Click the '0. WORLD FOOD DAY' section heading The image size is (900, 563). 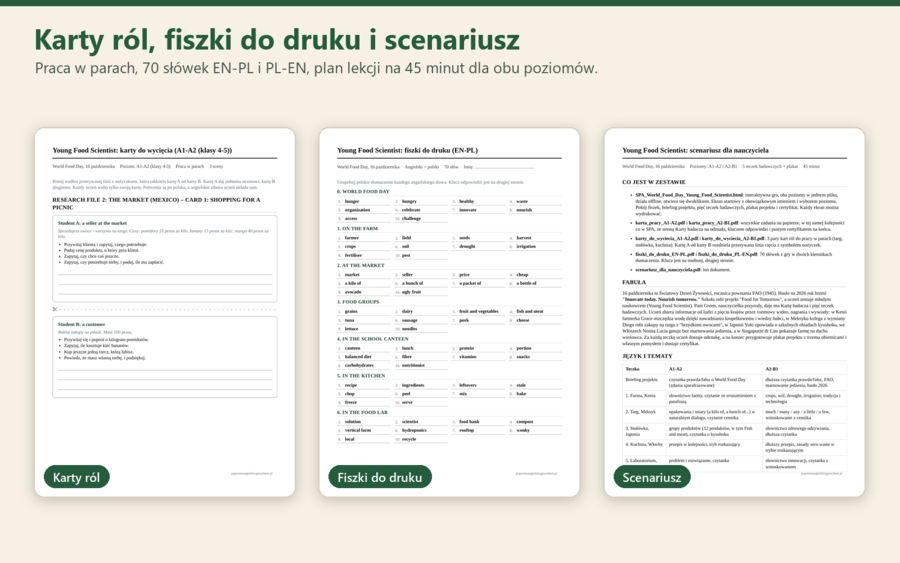(363, 192)
